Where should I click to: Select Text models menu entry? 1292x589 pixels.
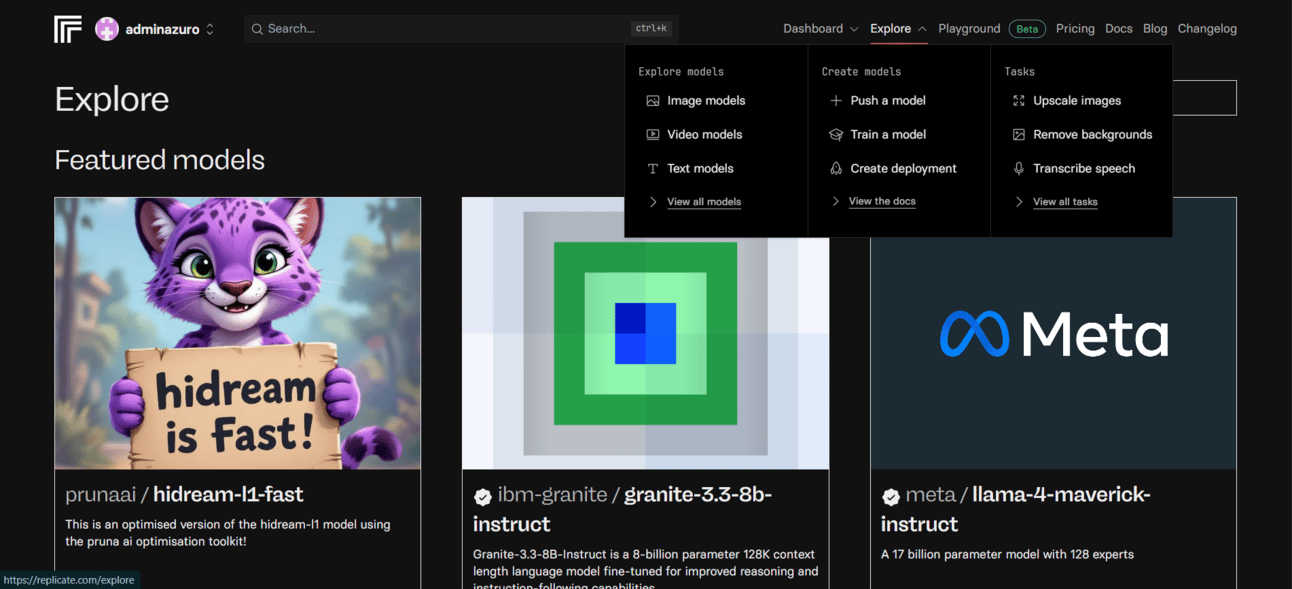pos(700,169)
